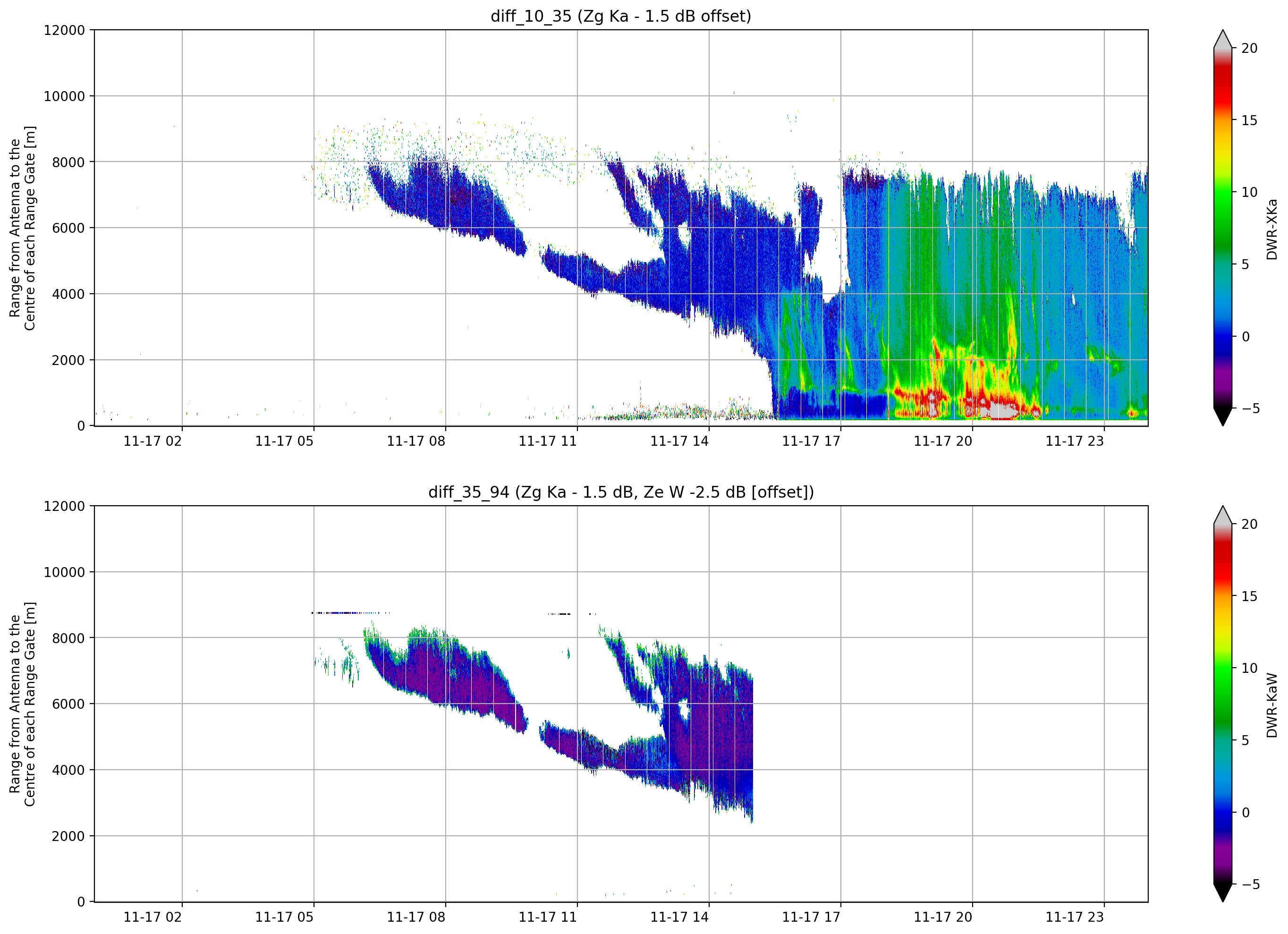Click the 5 tick on the DWR-XKa colorbar
Image resolution: width=1288 pixels, height=934 pixels.
coord(1246,264)
